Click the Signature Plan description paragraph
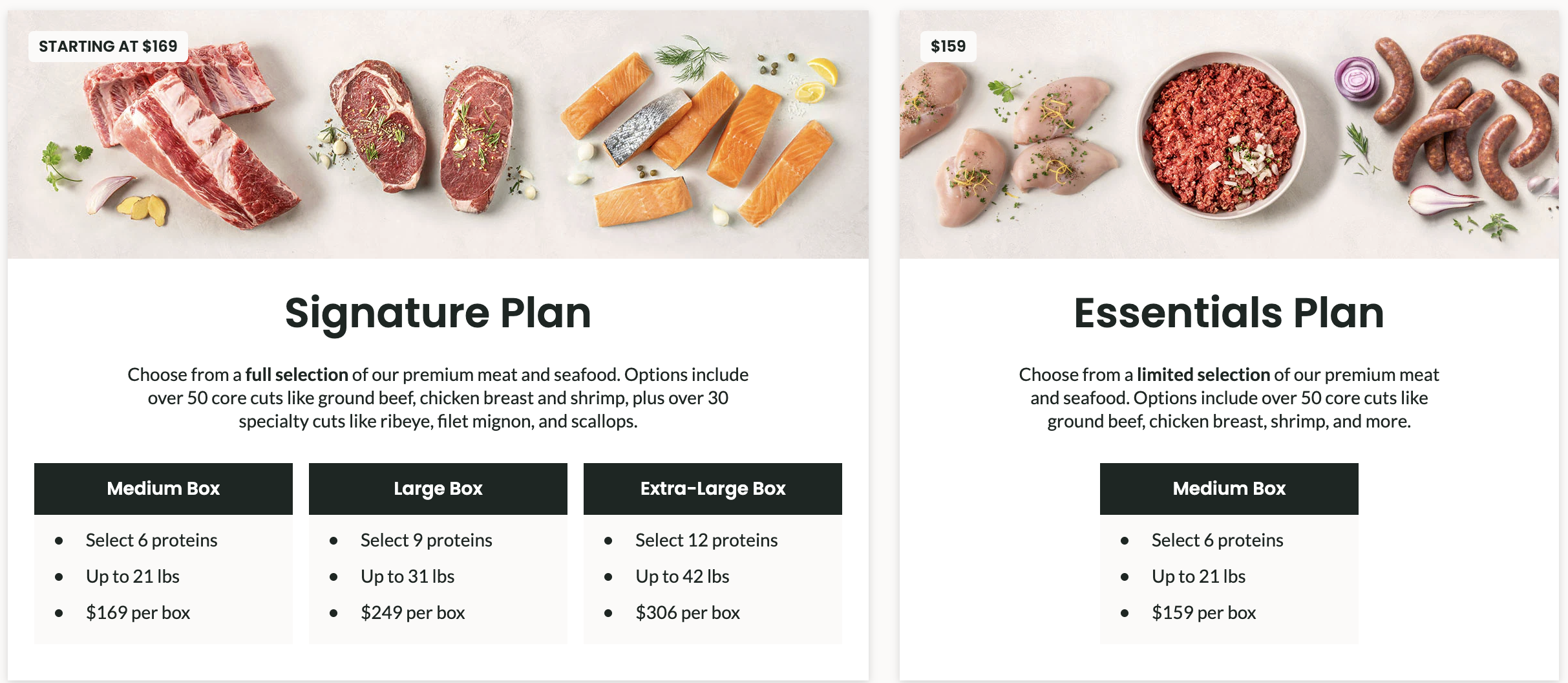 [438, 398]
